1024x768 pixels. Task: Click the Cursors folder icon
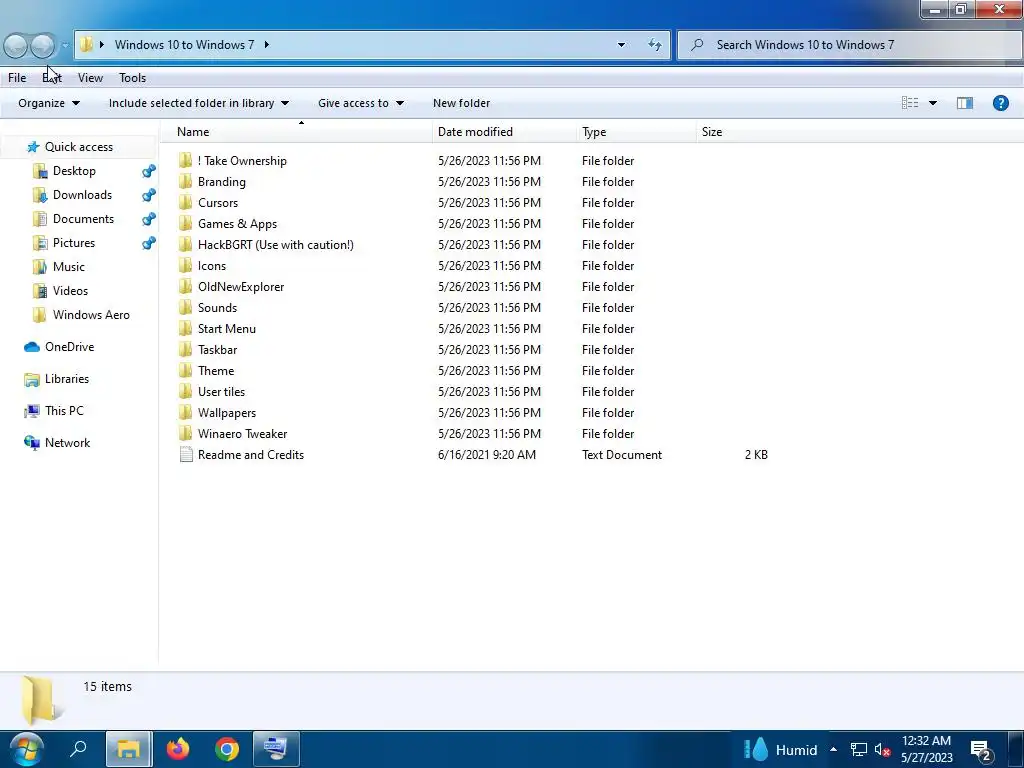pyautogui.click(x=185, y=202)
